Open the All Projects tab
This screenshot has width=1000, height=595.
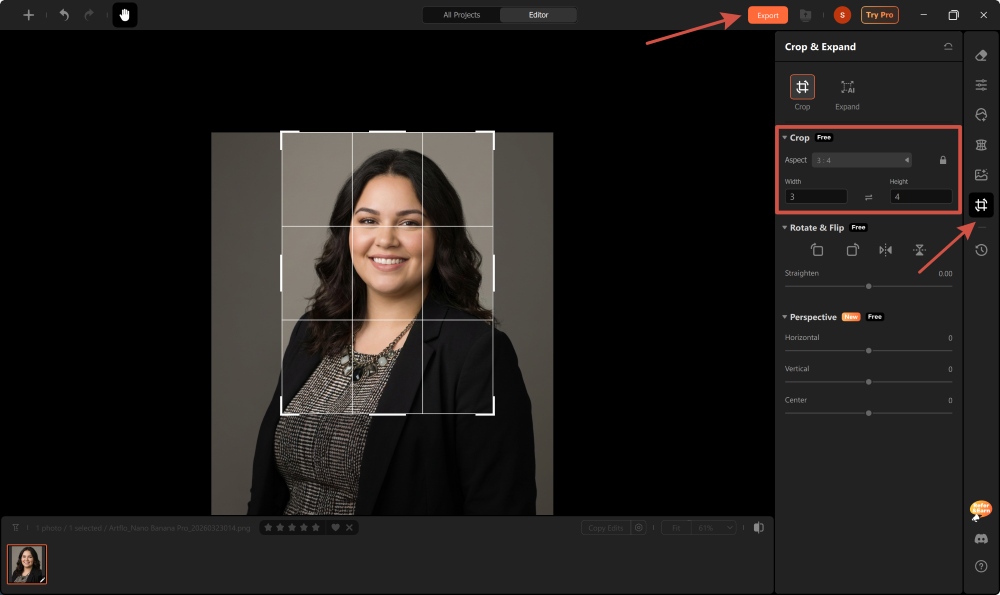pos(460,15)
